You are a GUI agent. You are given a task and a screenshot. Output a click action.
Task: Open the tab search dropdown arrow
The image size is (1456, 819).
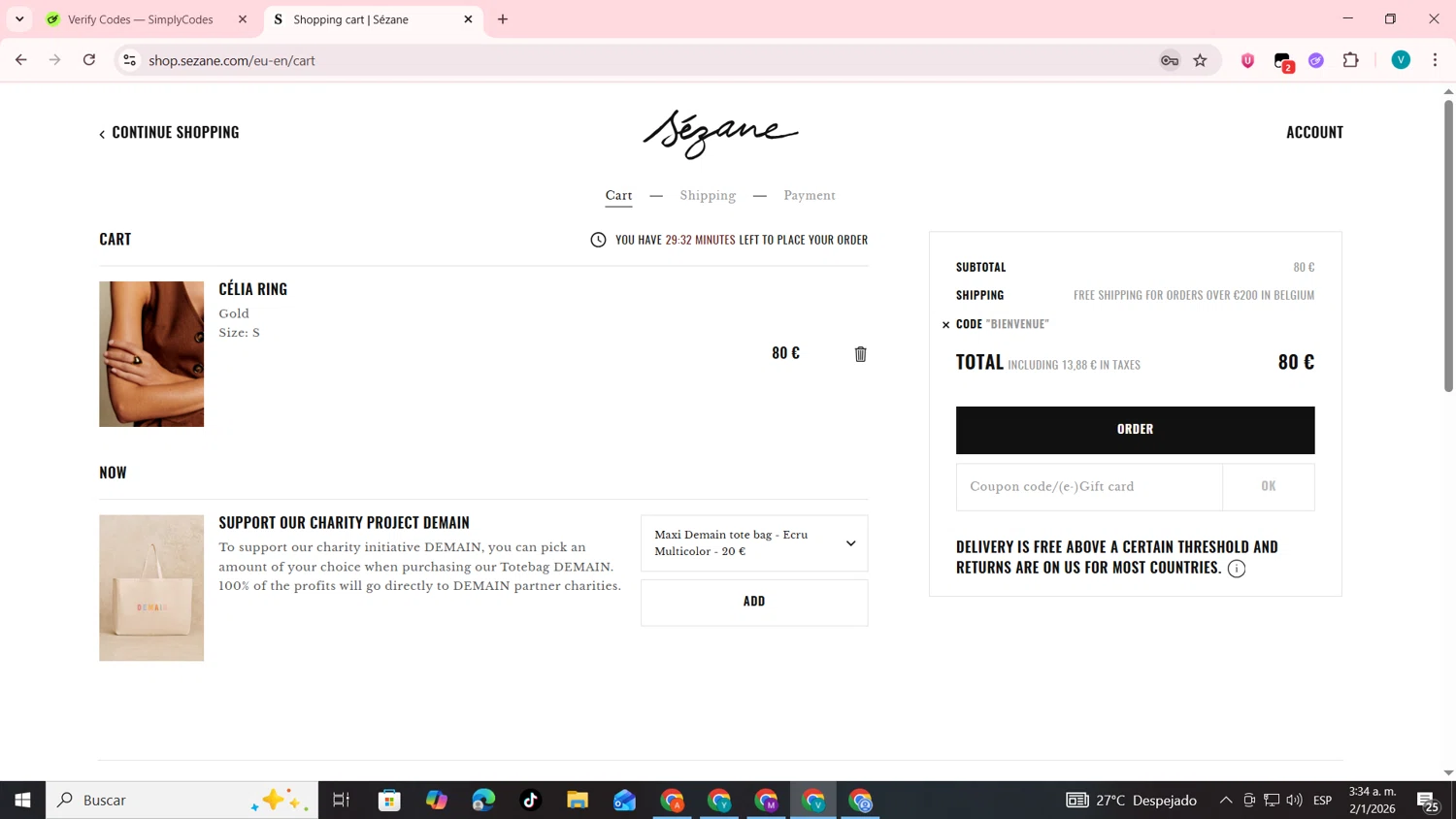pos(19,19)
